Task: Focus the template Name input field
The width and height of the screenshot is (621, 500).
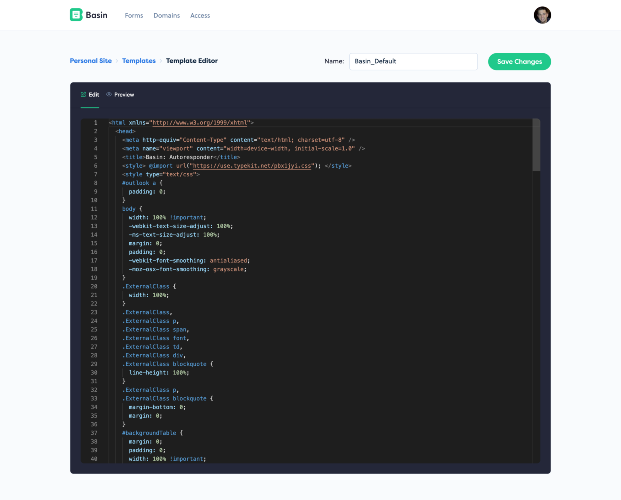Action: (x=413, y=61)
